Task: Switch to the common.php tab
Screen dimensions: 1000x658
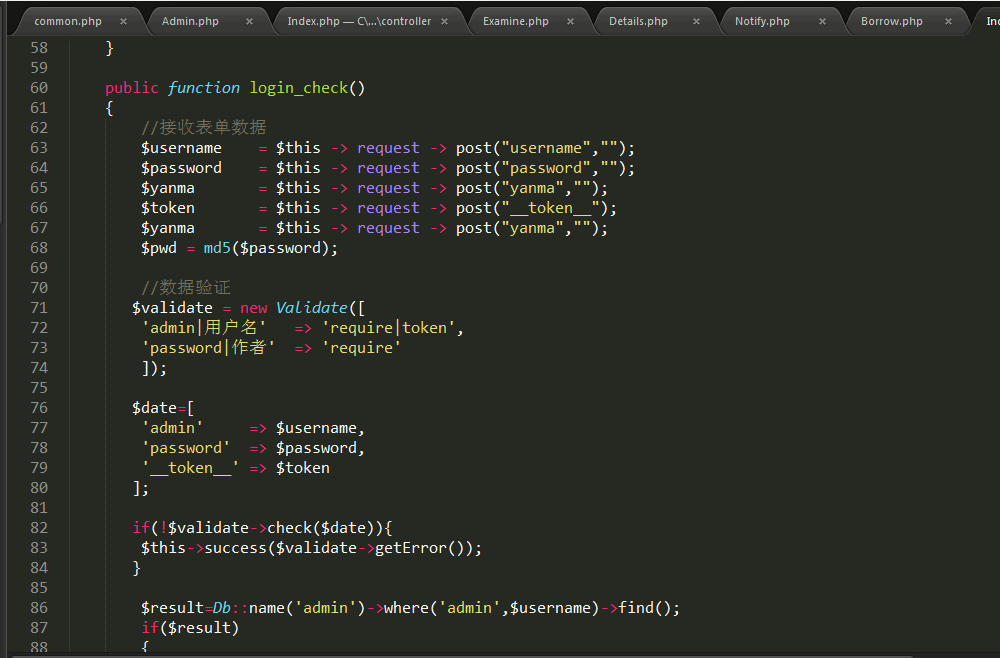Action: pos(68,21)
